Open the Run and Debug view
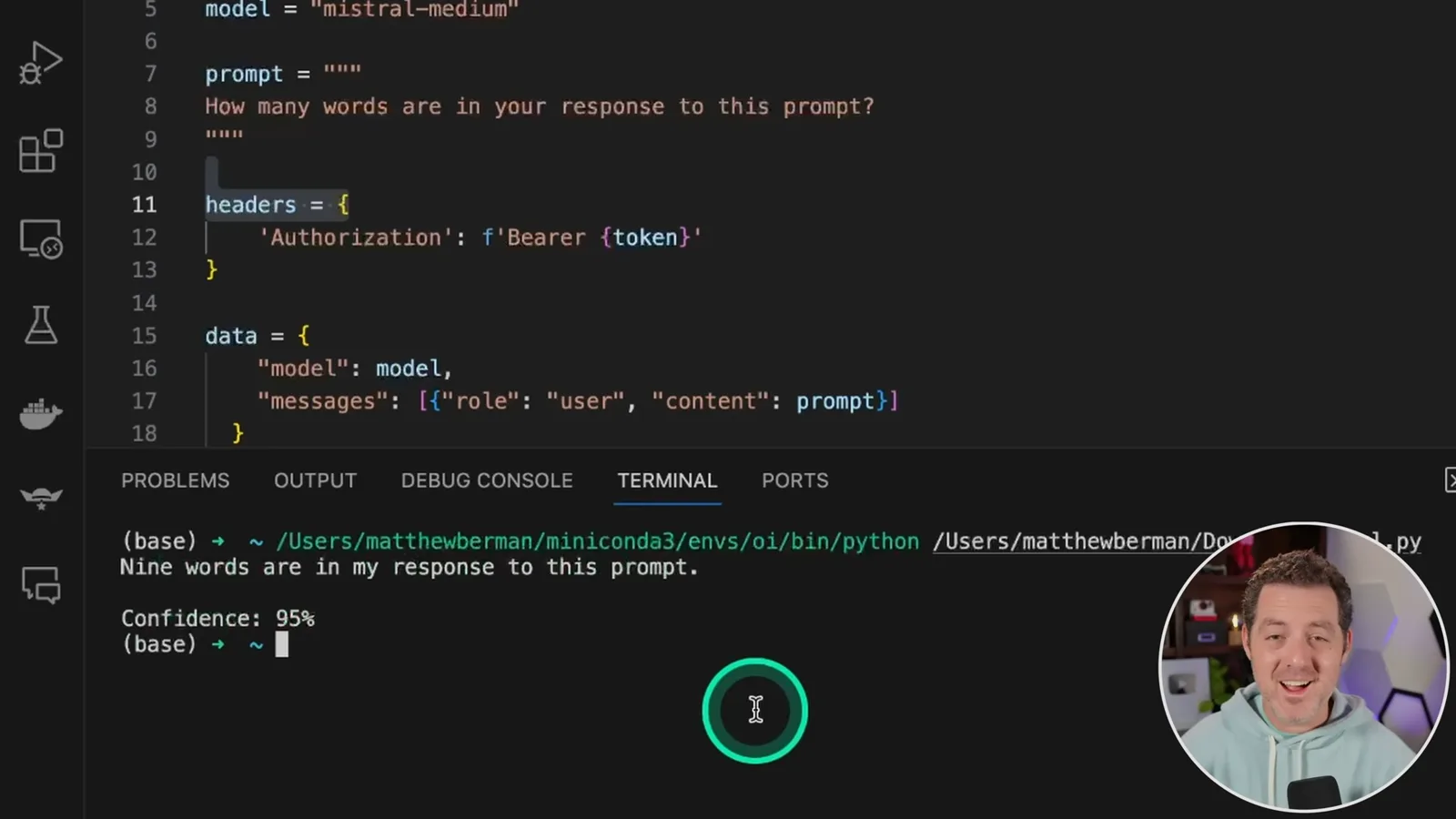 click(x=40, y=63)
